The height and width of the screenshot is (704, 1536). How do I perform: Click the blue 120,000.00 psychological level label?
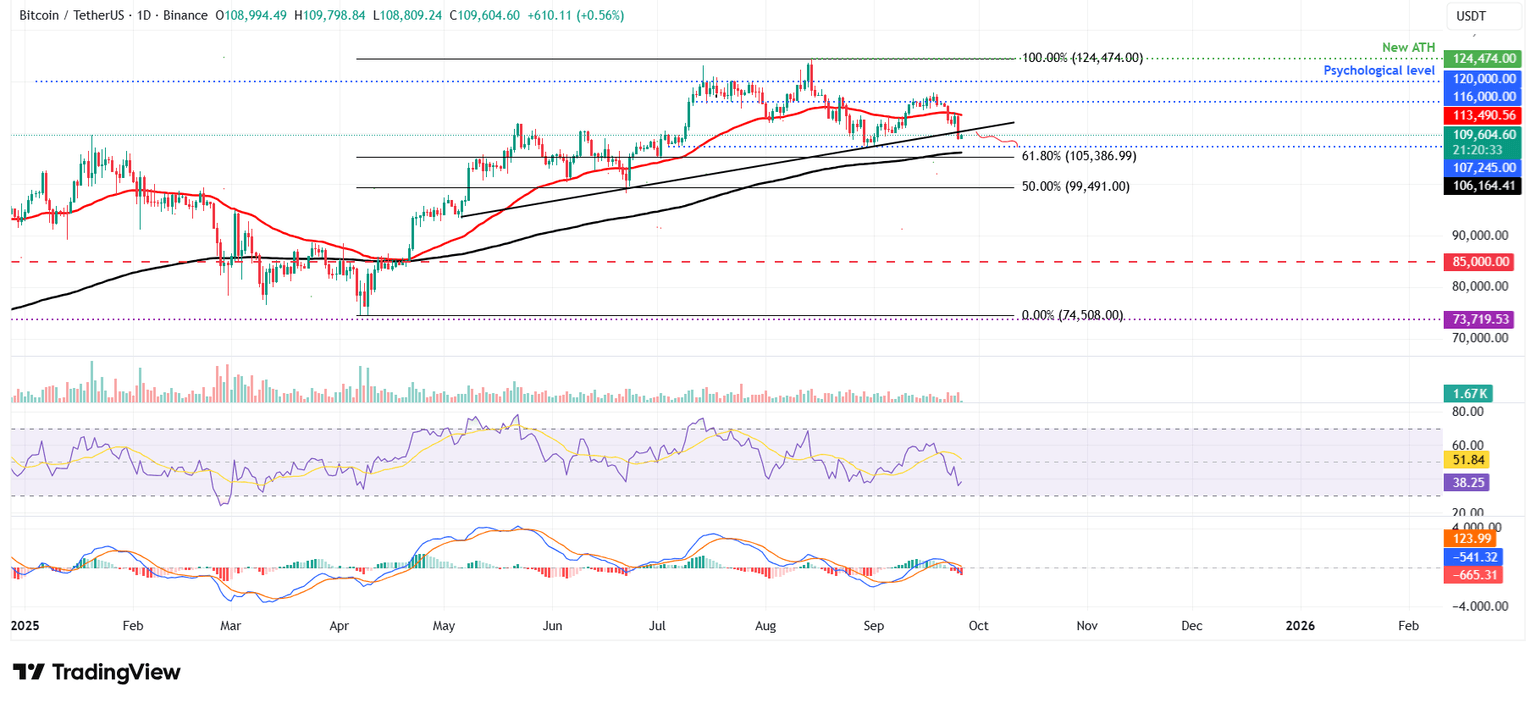pyautogui.click(x=1482, y=78)
